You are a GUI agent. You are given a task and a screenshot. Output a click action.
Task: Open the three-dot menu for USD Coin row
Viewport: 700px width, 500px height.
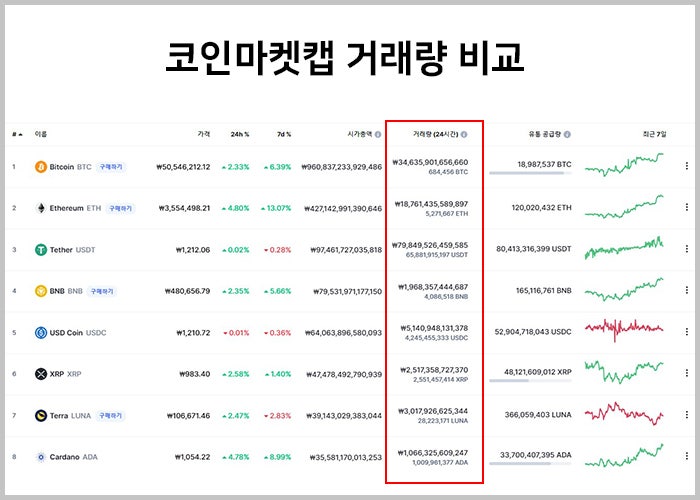pyautogui.click(x=687, y=332)
